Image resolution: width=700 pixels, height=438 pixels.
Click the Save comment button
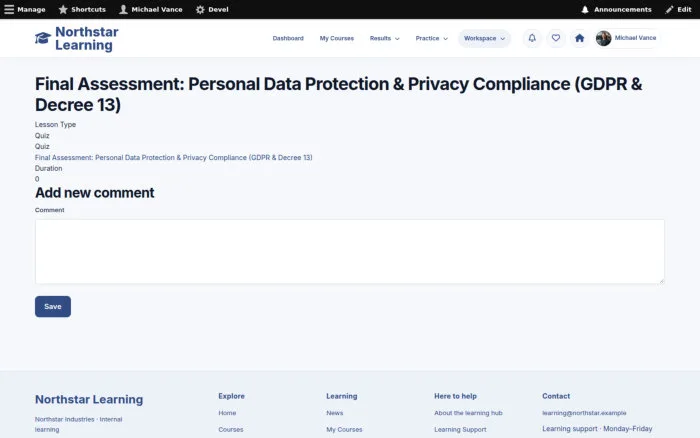click(53, 307)
